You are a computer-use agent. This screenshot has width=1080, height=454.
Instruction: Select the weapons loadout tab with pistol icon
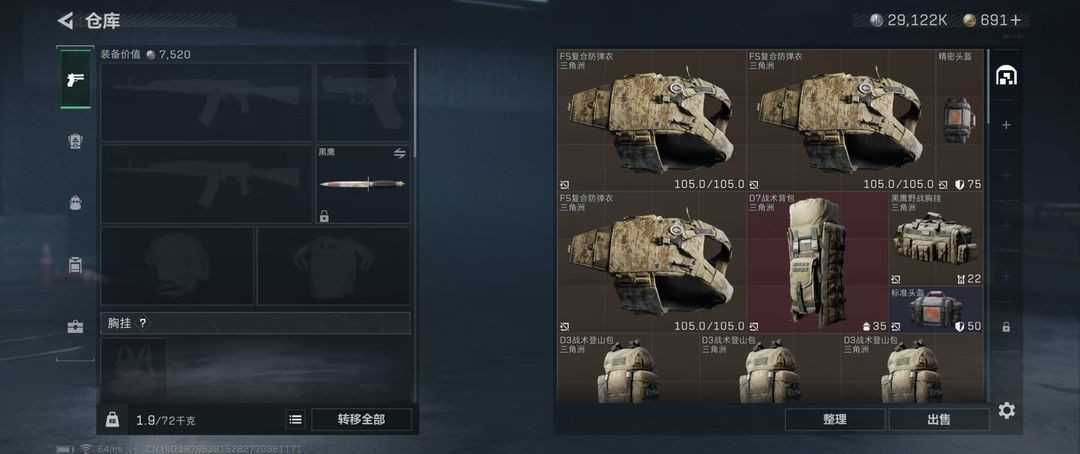point(75,79)
